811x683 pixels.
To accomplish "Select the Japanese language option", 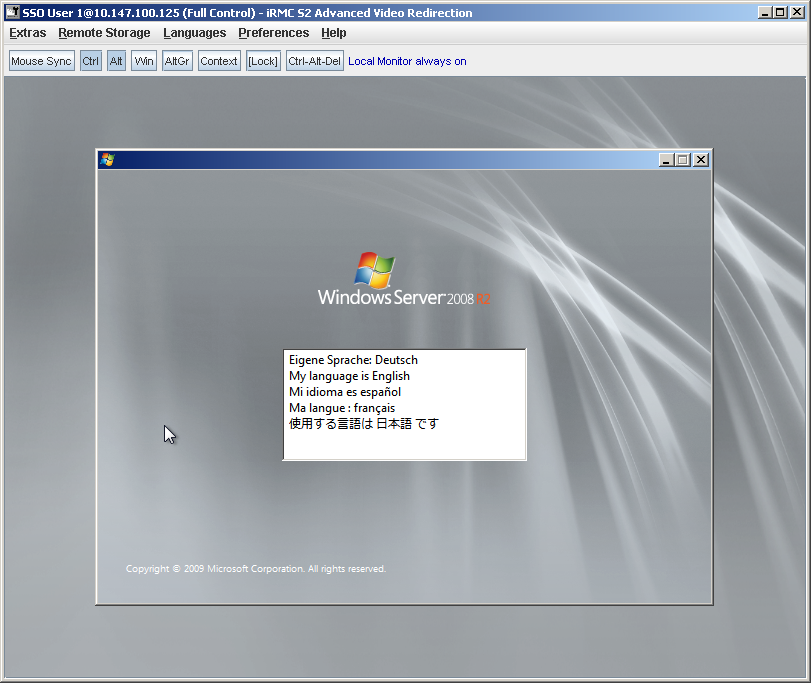I will point(404,424).
